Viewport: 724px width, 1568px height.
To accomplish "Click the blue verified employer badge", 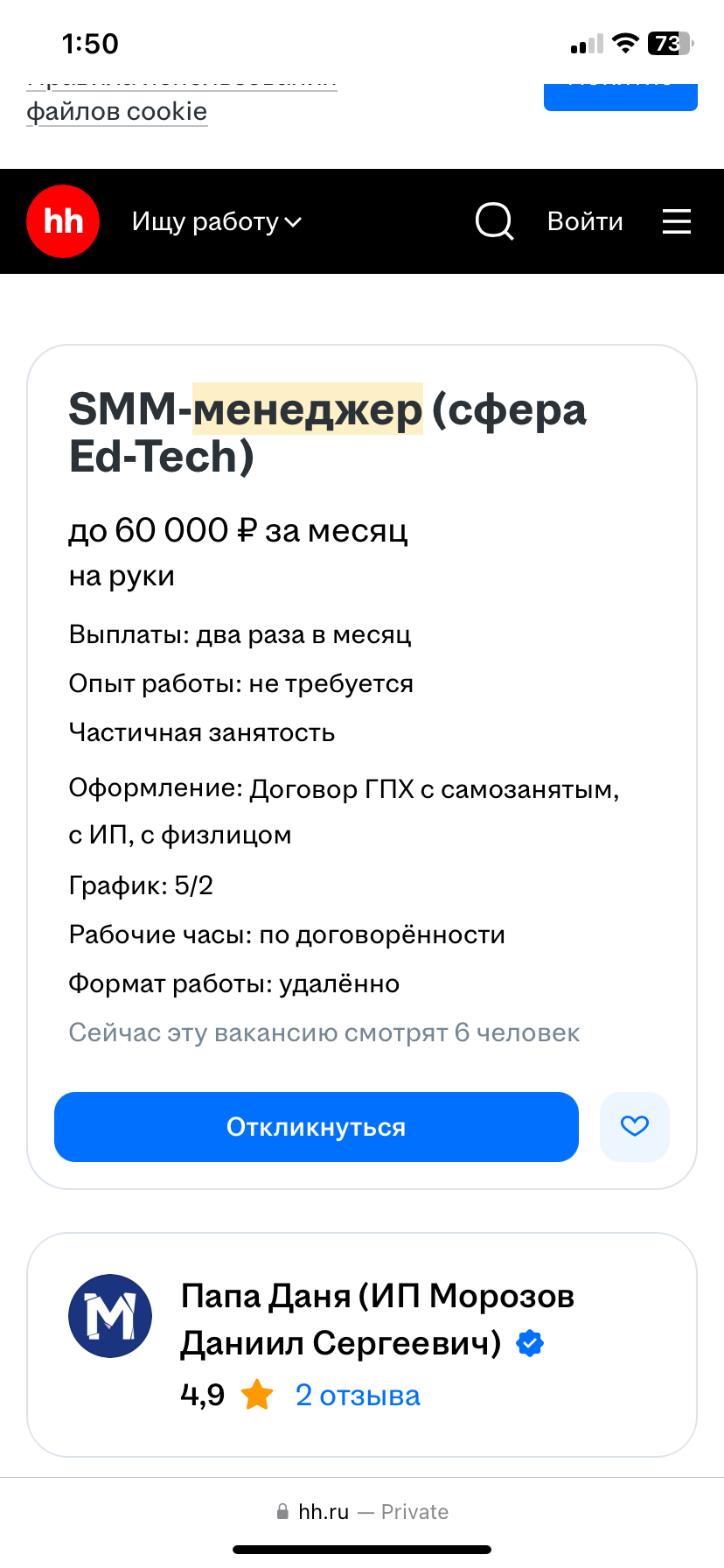I will pos(530,1343).
